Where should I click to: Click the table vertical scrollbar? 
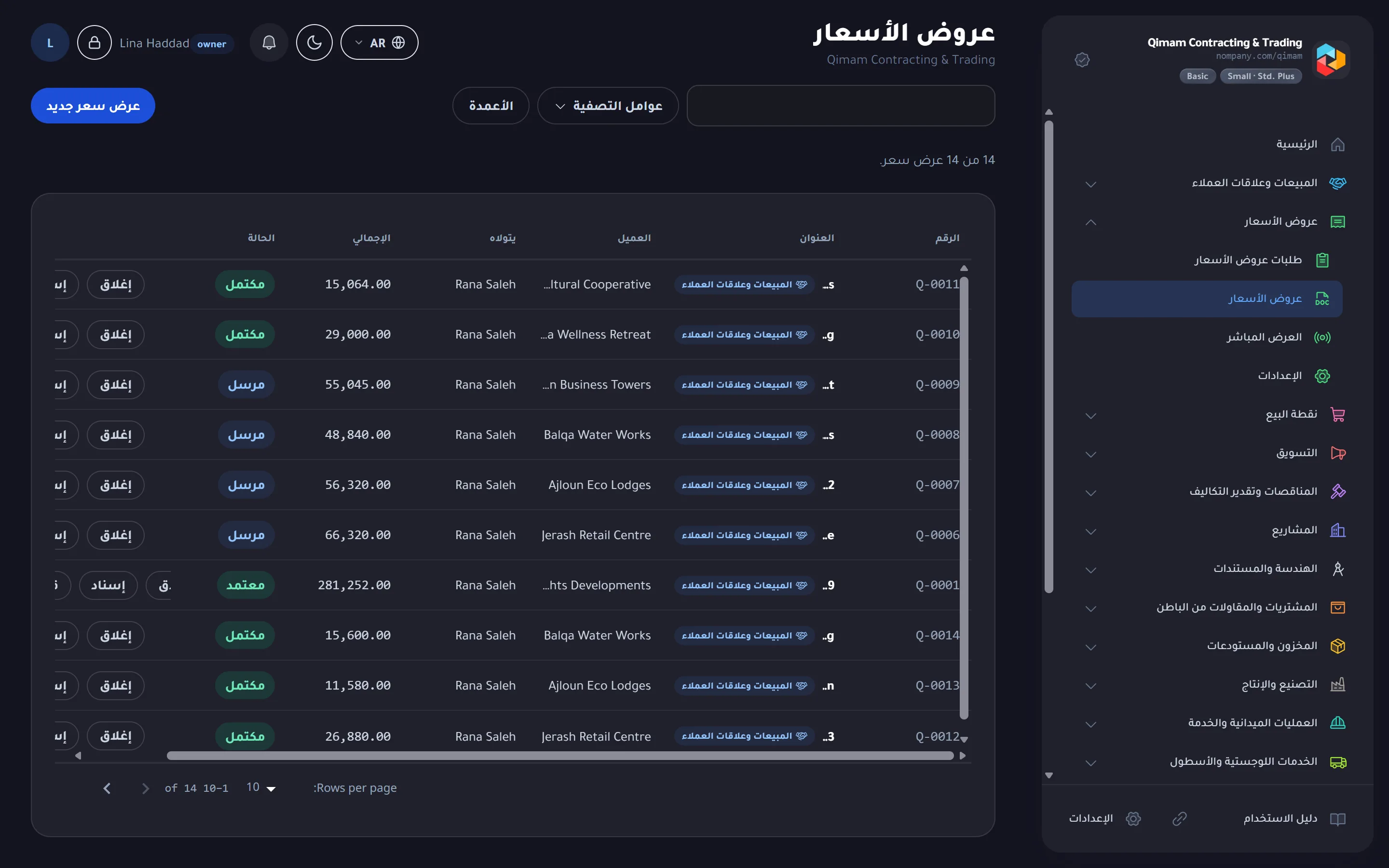(x=964, y=498)
